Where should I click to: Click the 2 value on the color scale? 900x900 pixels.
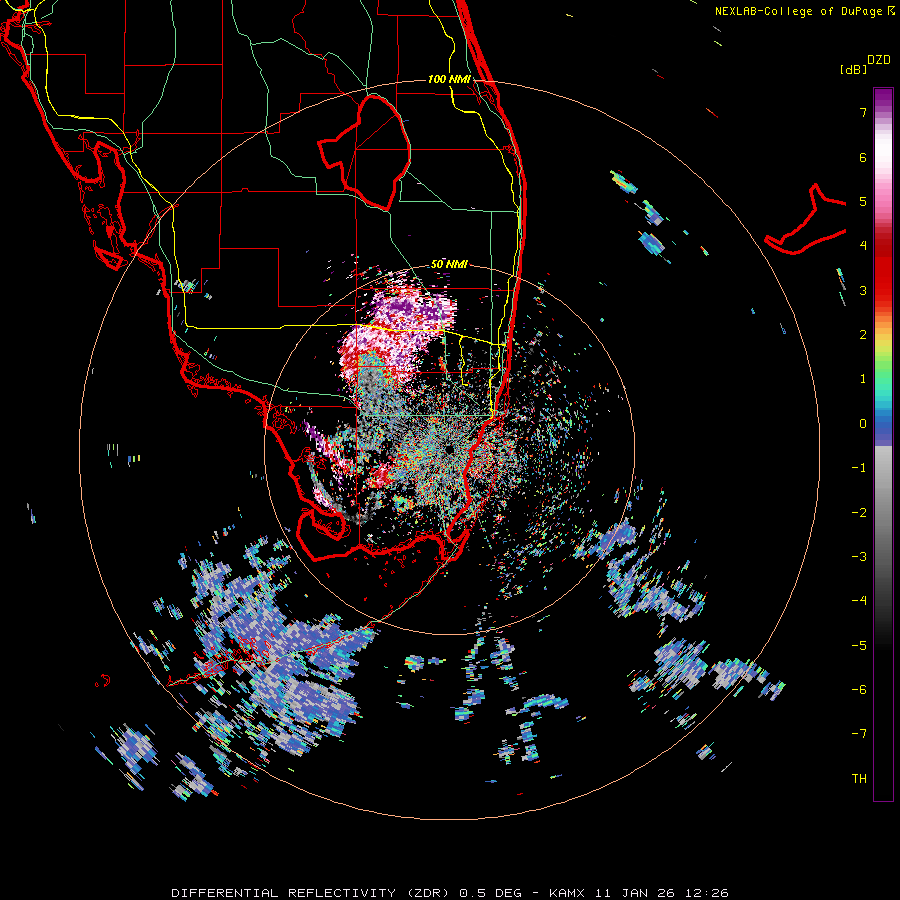(x=863, y=335)
